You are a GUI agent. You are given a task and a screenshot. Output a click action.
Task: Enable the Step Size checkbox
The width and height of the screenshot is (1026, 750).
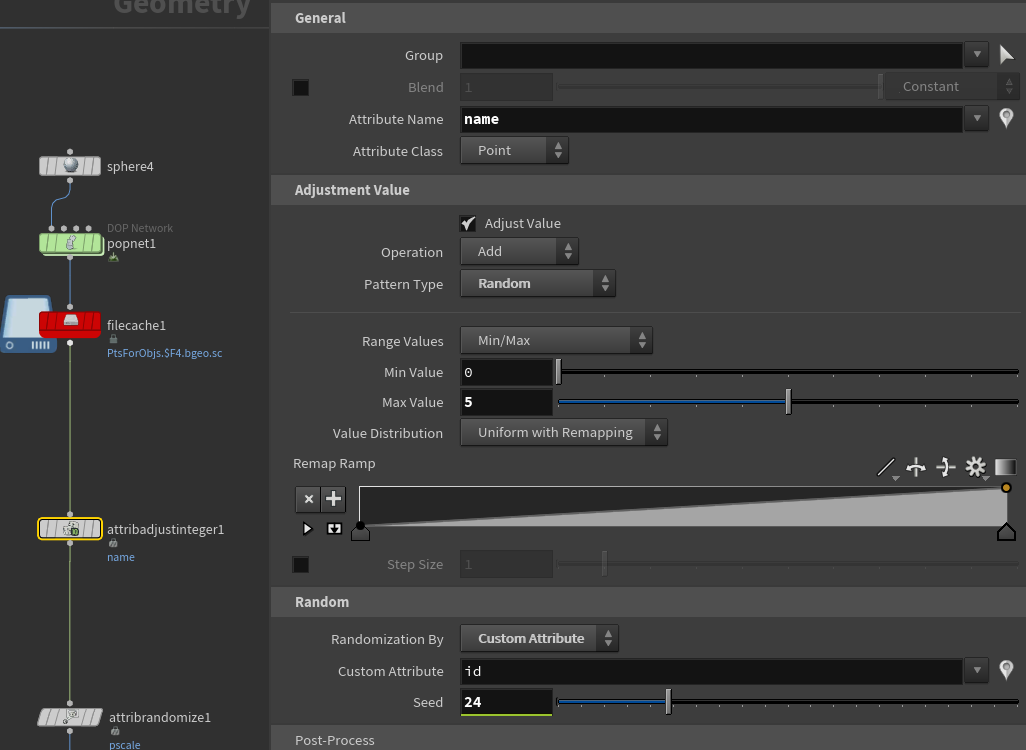tap(301, 565)
